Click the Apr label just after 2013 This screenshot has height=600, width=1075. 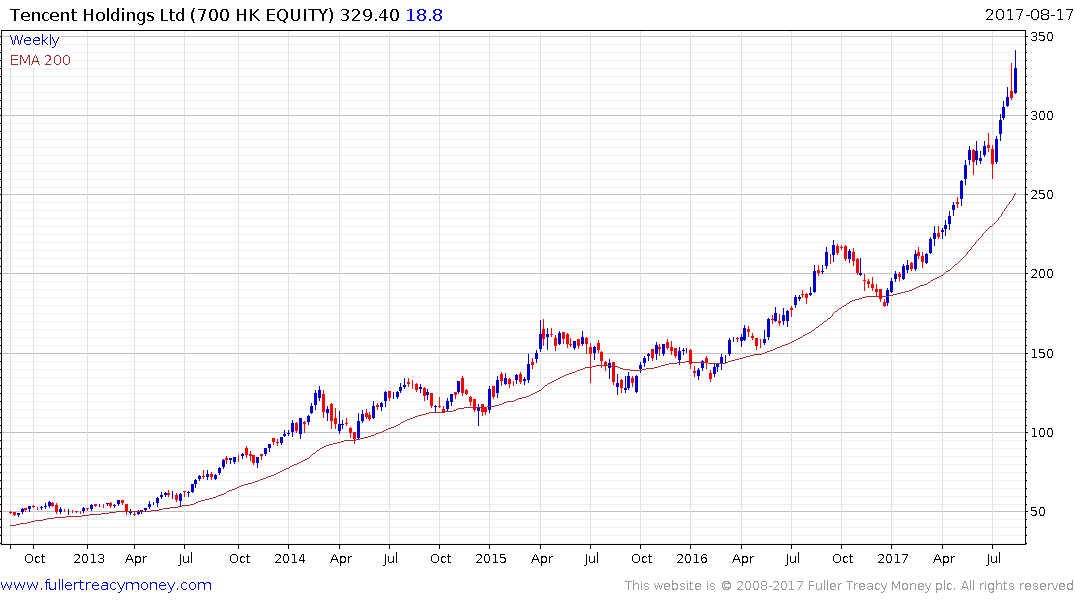point(136,559)
